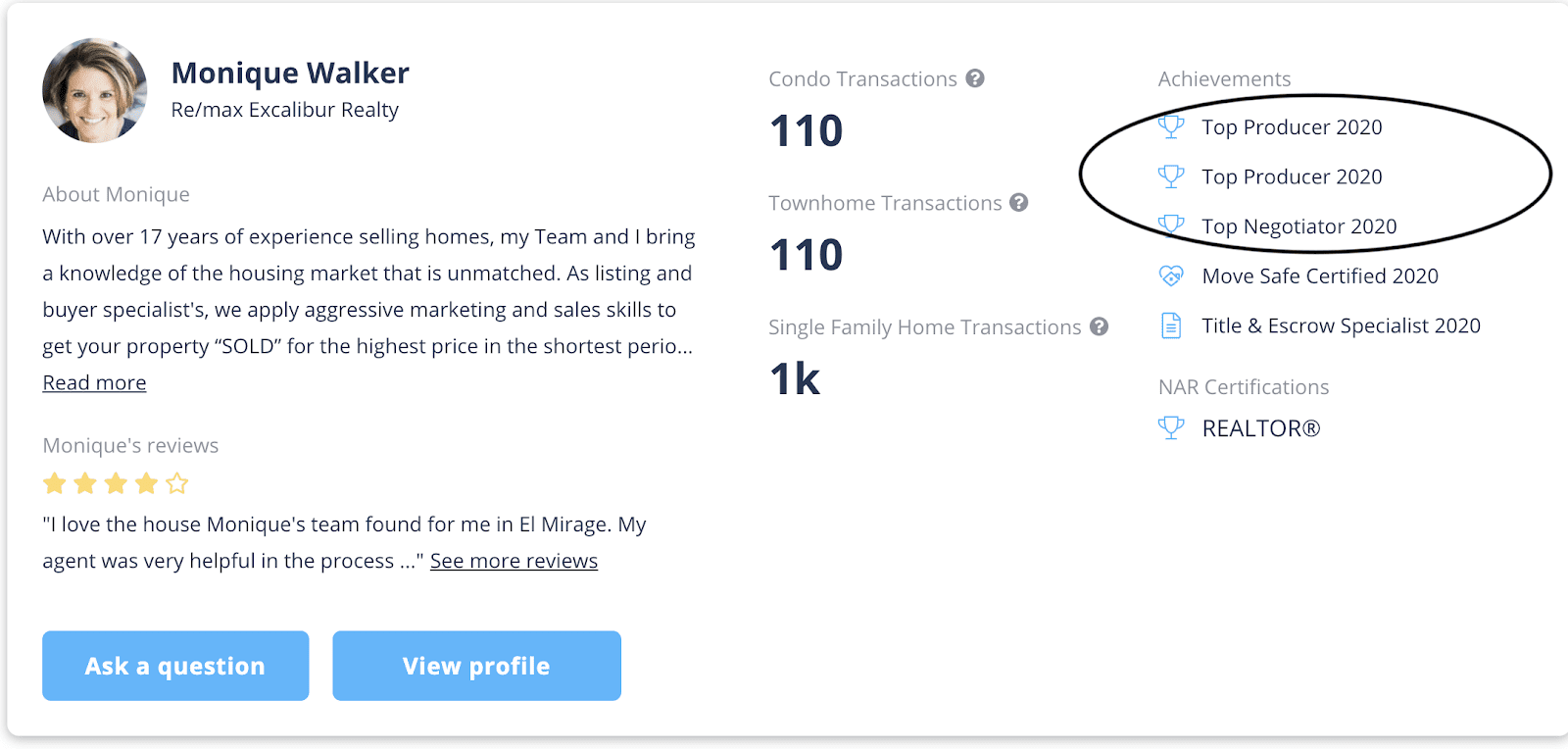Click the Move Safe Certified heart icon
Image resolution: width=1568 pixels, height=749 pixels.
point(1171,275)
